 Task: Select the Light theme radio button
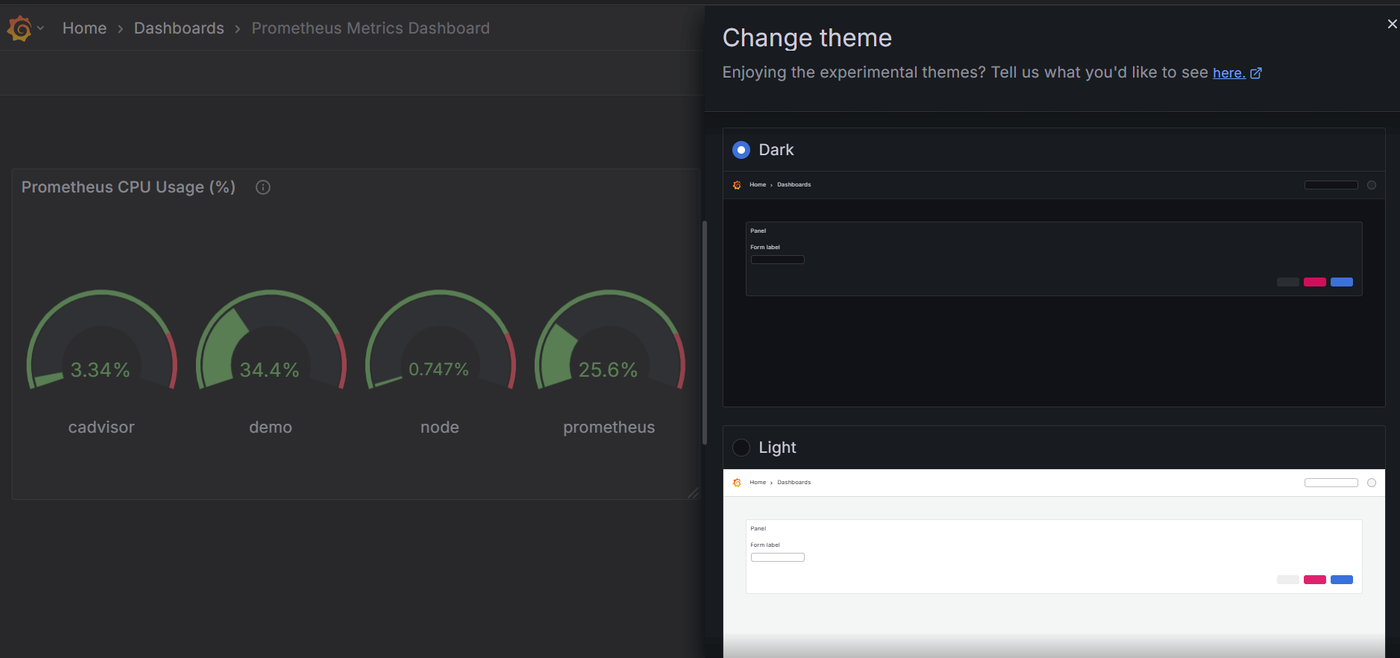point(741,447)
